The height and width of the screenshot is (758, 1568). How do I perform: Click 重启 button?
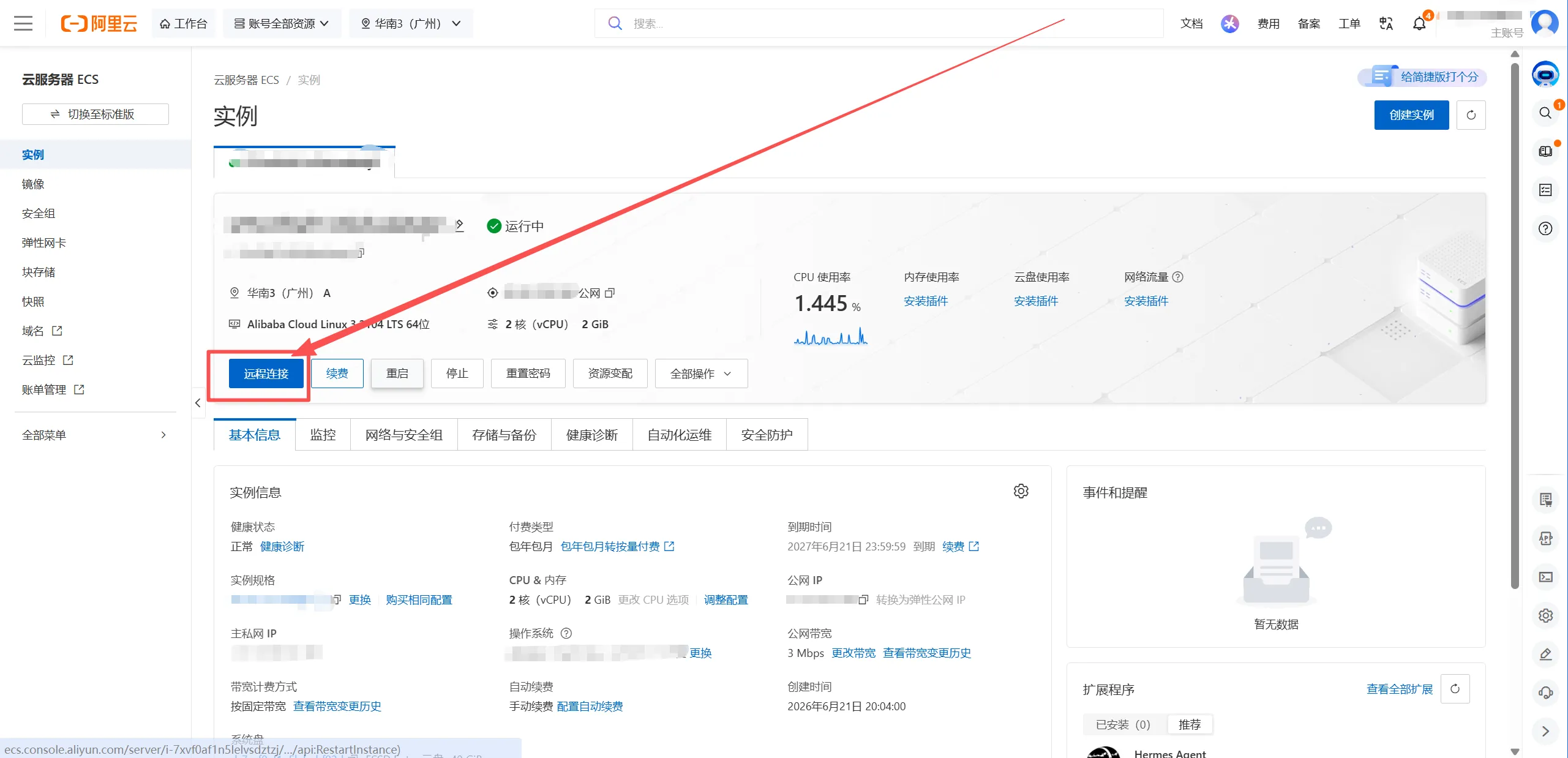[x=397, y=373]
